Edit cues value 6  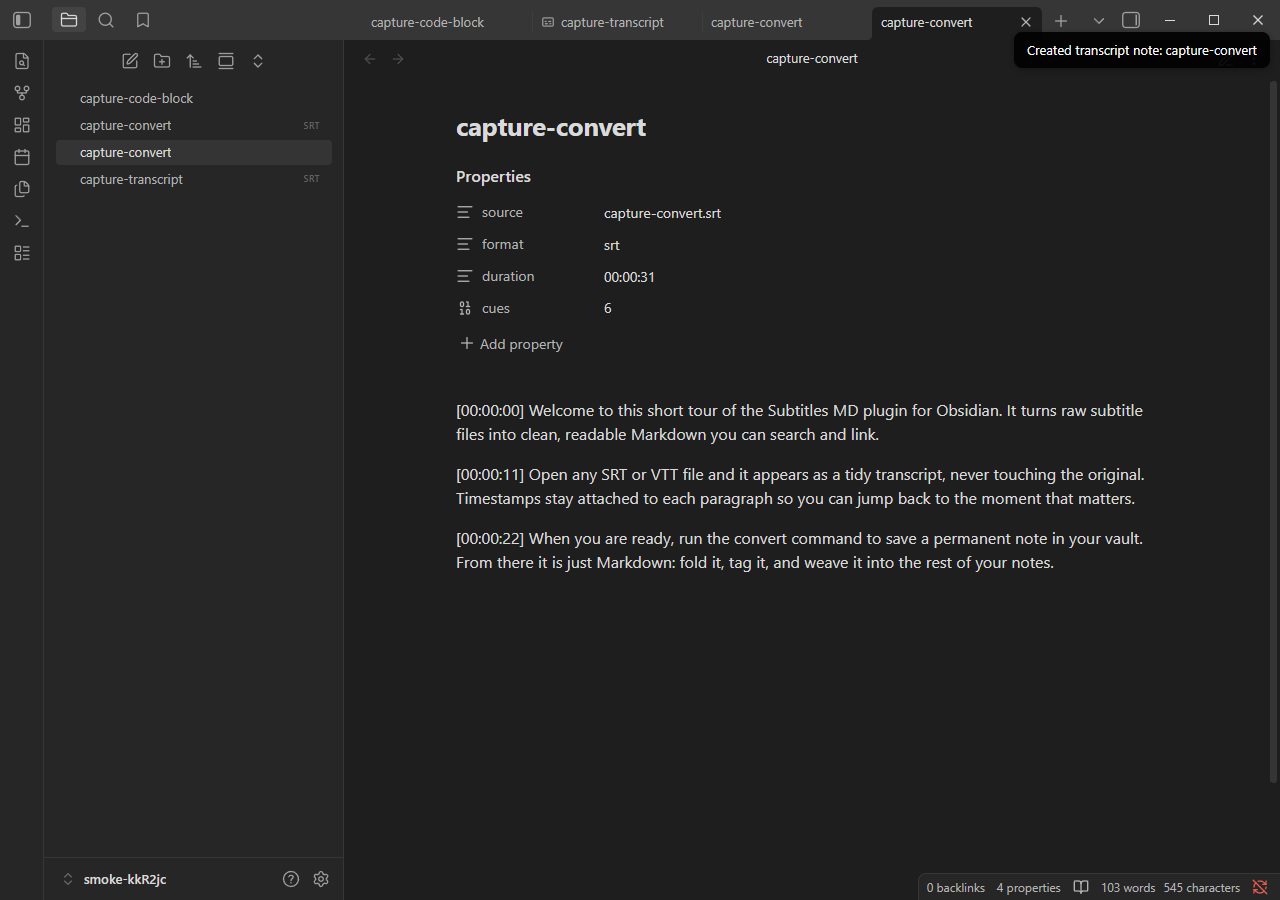(608, 309)
